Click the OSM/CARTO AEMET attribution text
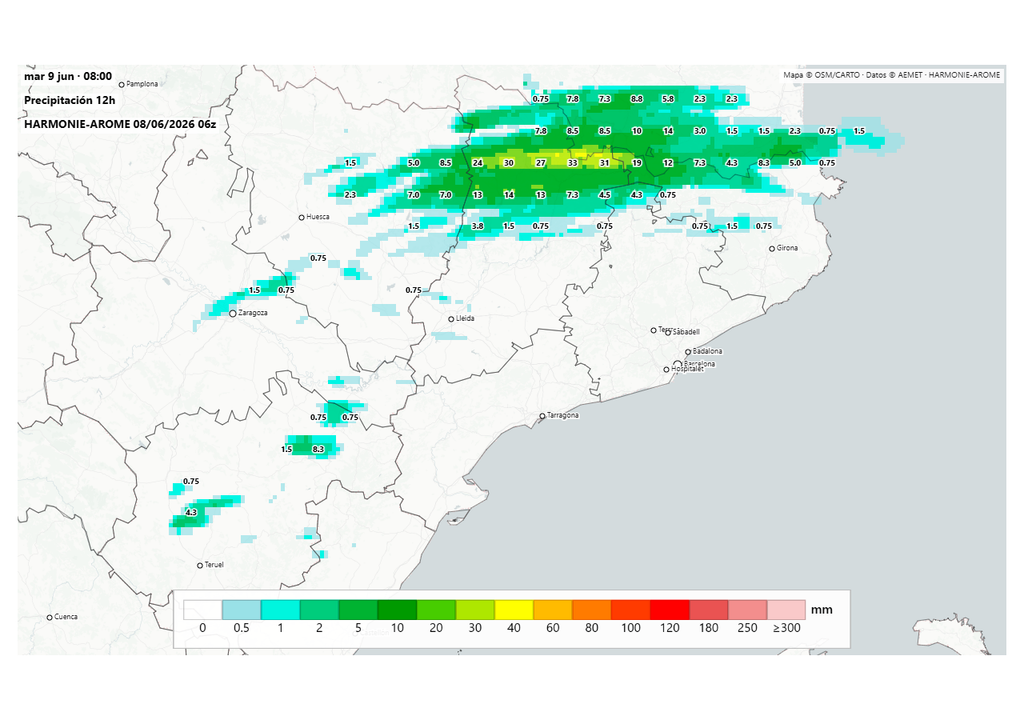1024x720 pixels. pos(891,75)
